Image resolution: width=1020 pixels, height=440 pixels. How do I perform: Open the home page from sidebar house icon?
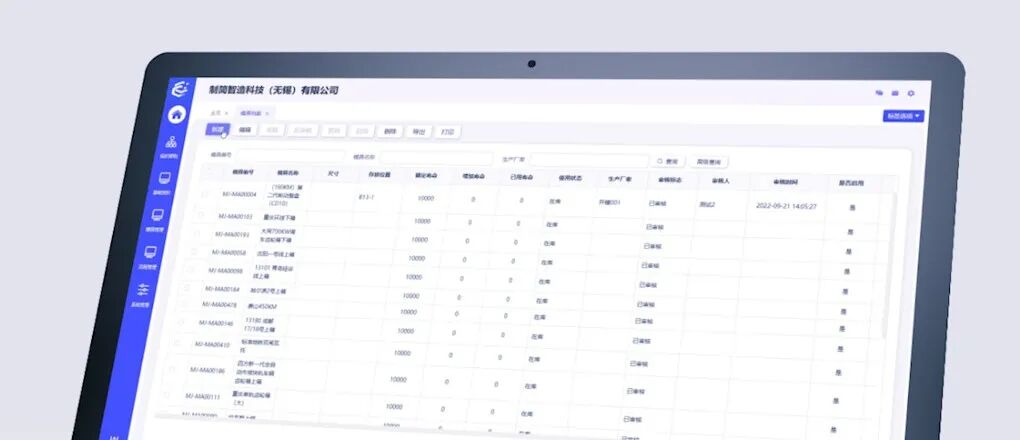pos(176,115)
